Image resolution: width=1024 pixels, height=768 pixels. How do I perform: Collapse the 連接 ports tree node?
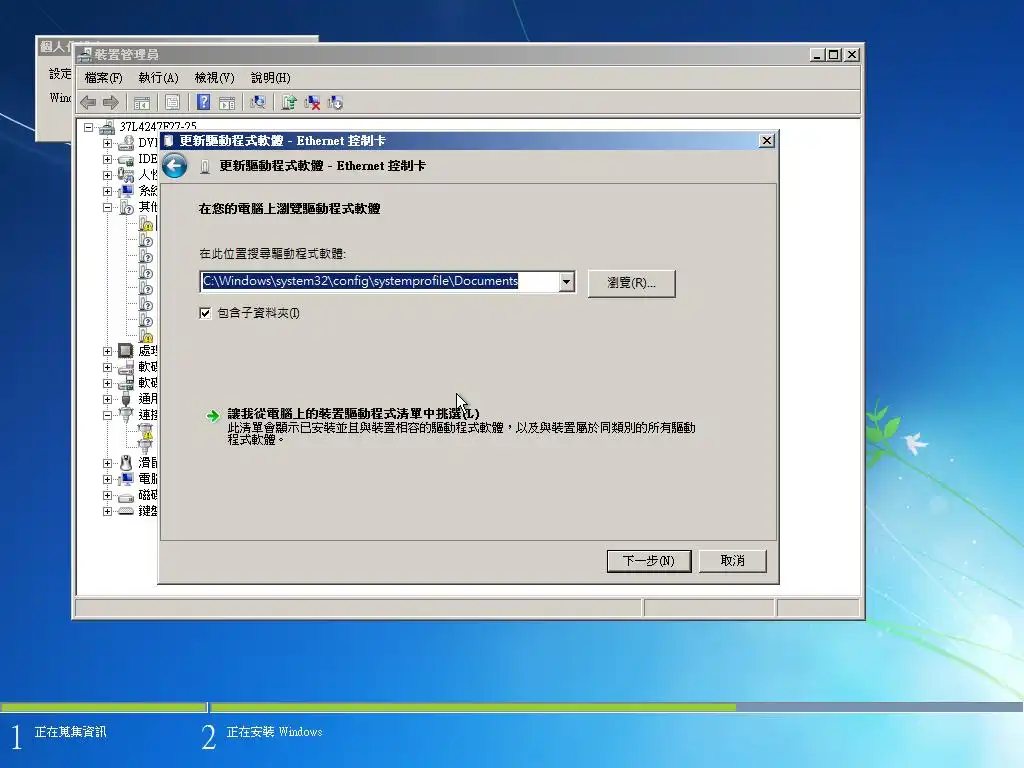coord(108,415)
